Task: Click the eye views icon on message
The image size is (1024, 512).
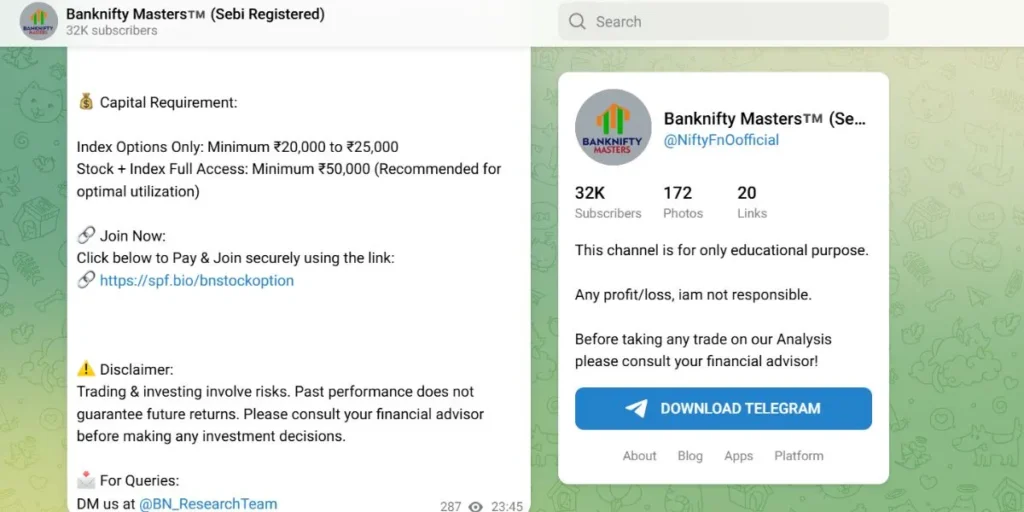Action: click(476, 506)
